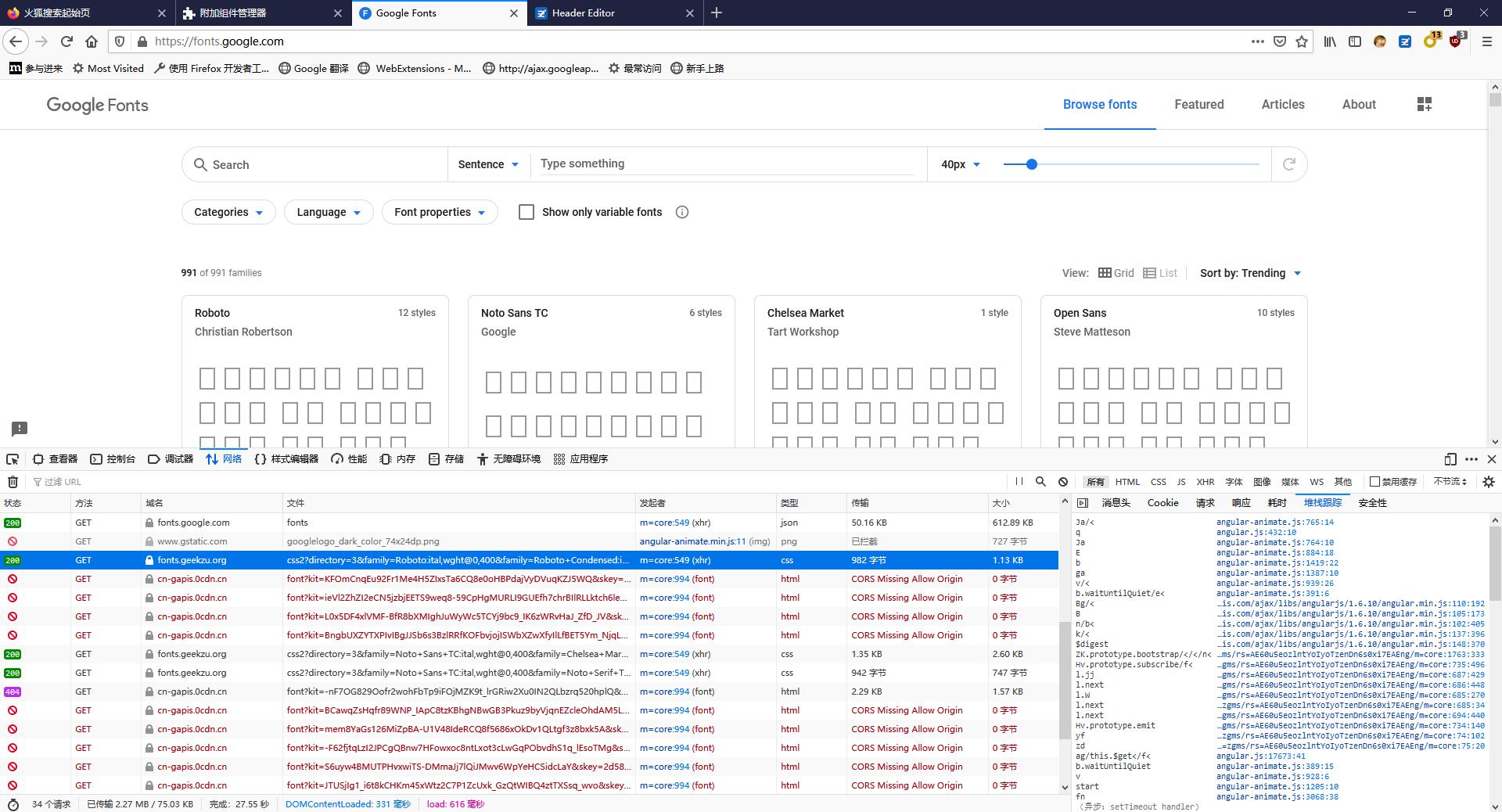The height and width of the screenshot is (812, 1502).
Task: Expand the Language filter
Action: [329, 212]
